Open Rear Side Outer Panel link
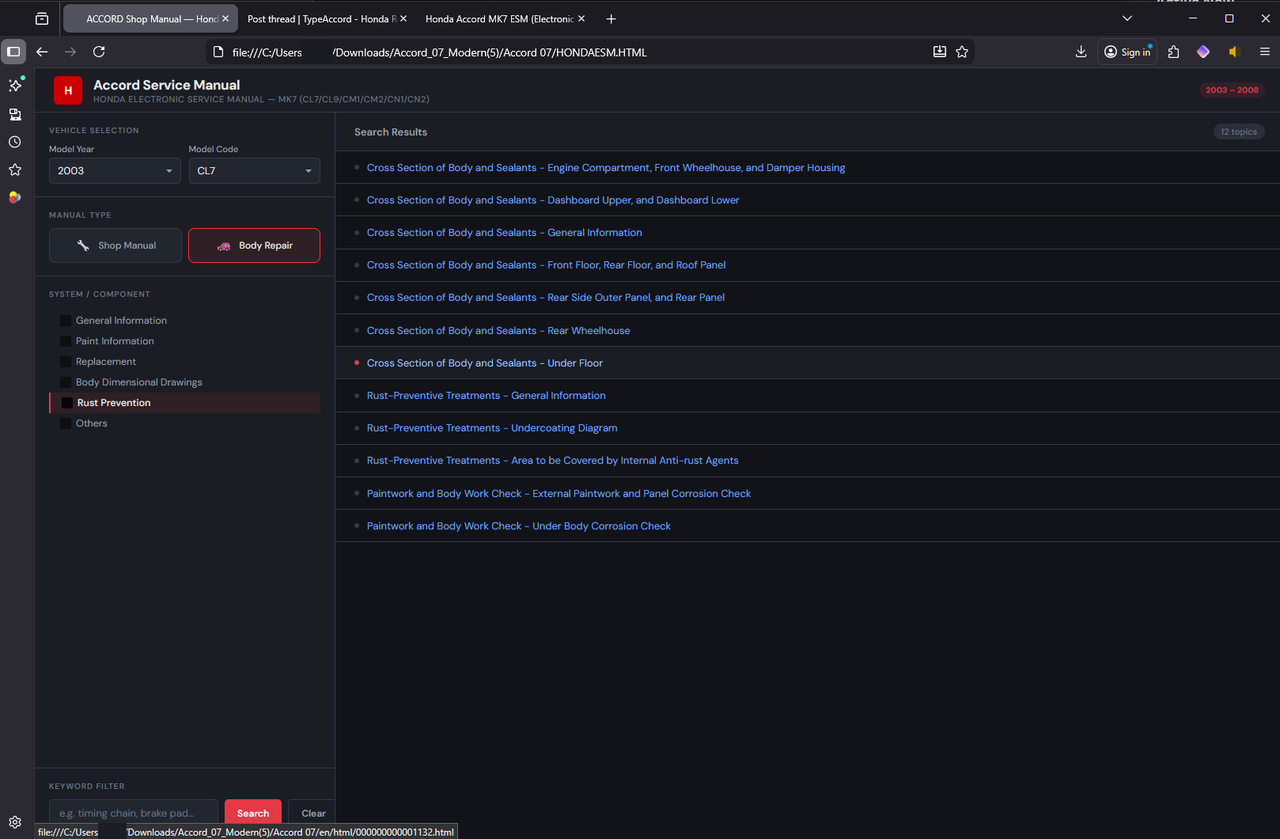The height and width of the screenshot is (839, 1280). tap(546, 298)
